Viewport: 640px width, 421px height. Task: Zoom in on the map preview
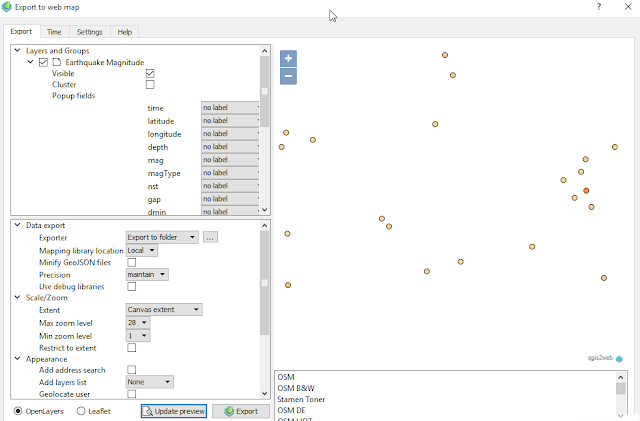(x=288, y=58)
